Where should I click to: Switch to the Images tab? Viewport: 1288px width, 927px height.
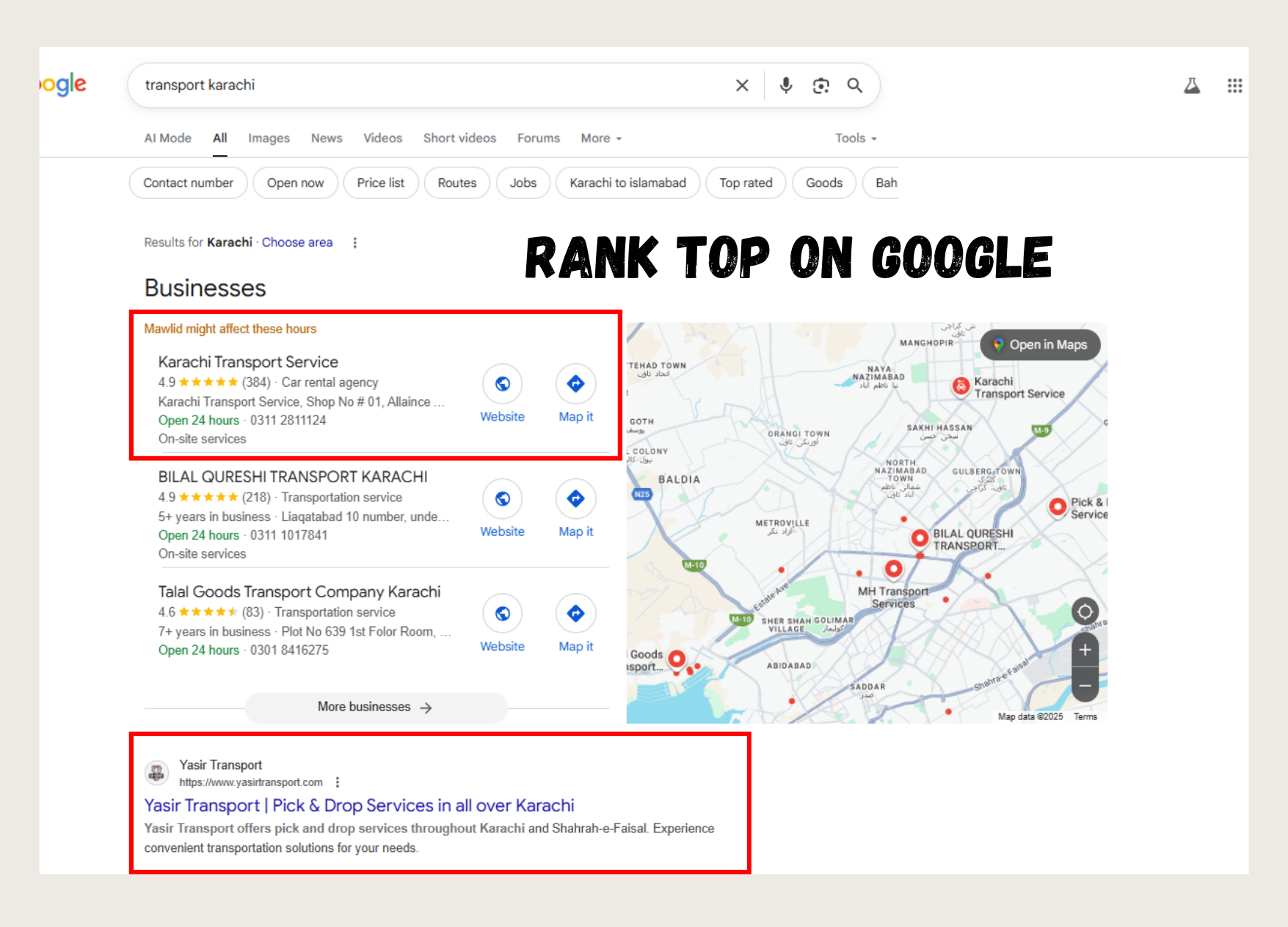269,138
